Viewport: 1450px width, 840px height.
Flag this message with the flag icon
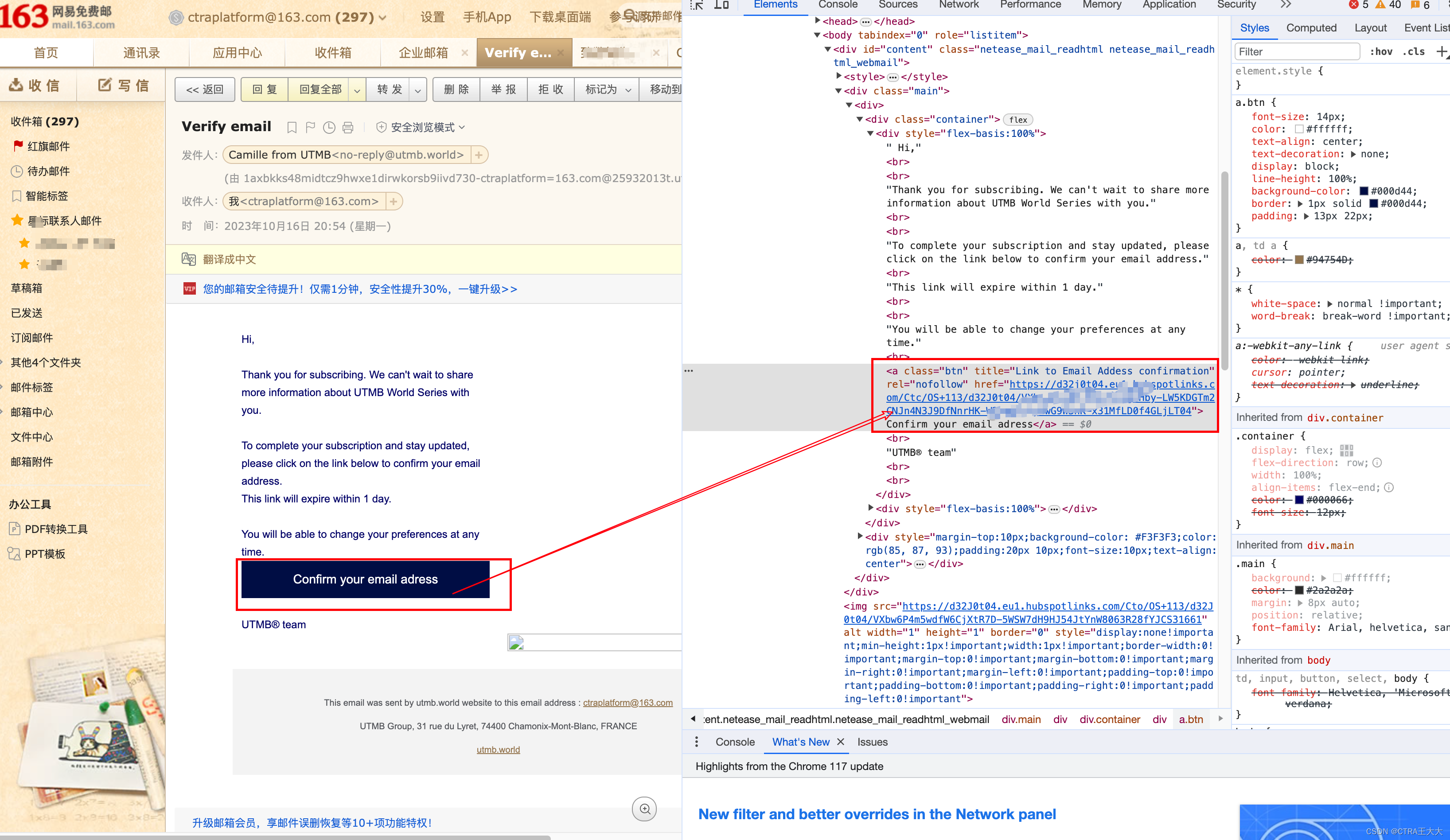click(310, 127)
